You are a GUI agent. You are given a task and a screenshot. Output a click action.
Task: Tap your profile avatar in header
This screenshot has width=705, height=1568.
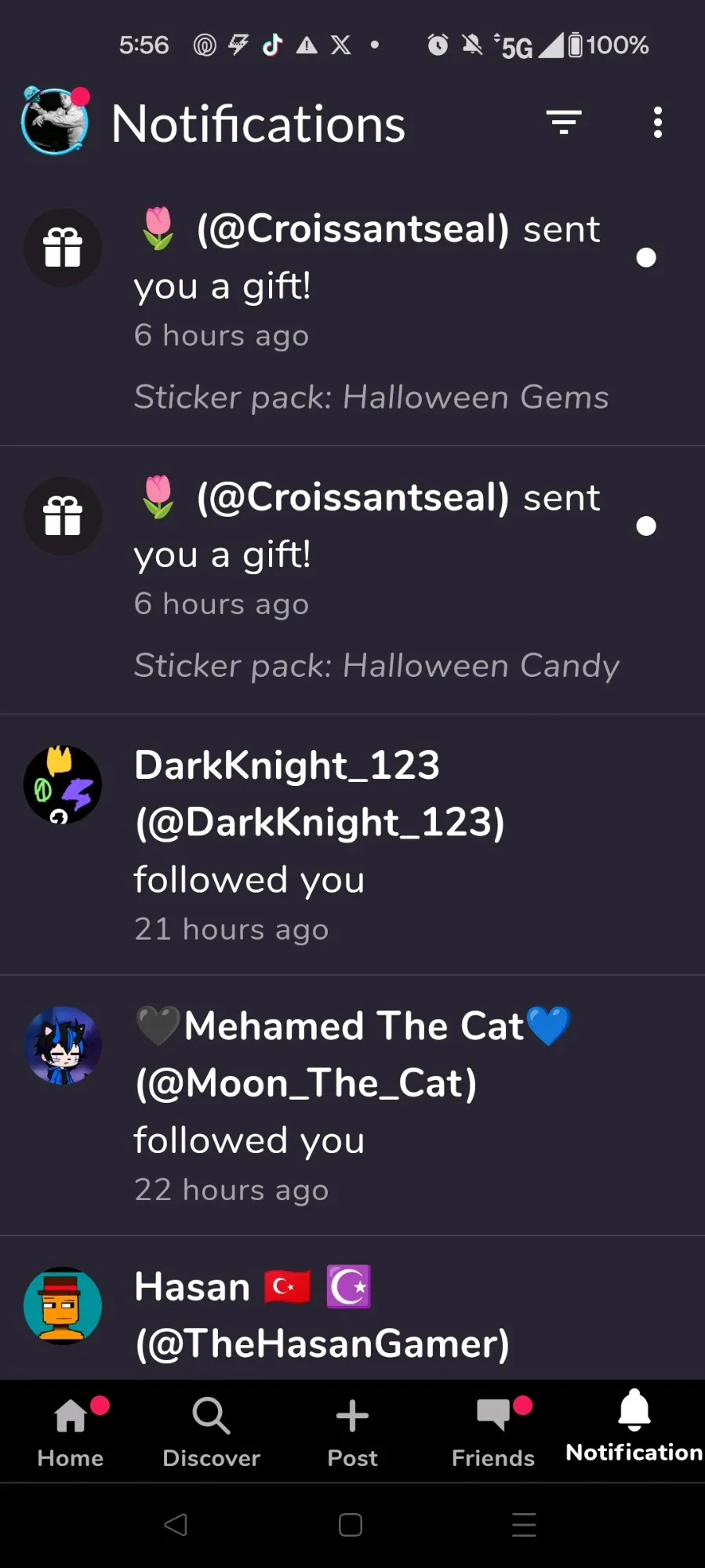click(55, 122)
